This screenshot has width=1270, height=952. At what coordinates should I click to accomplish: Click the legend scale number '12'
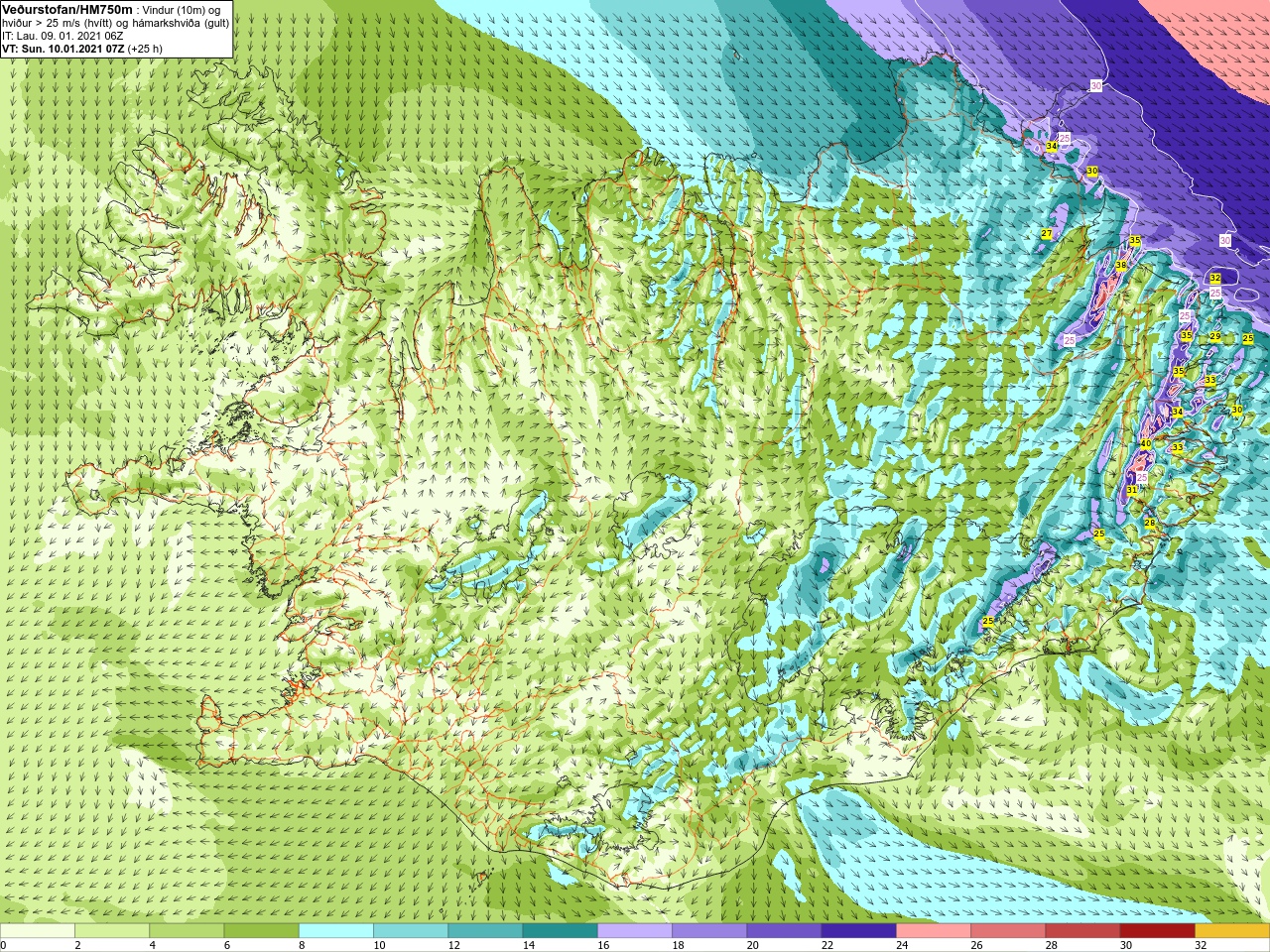coord(454,945)
